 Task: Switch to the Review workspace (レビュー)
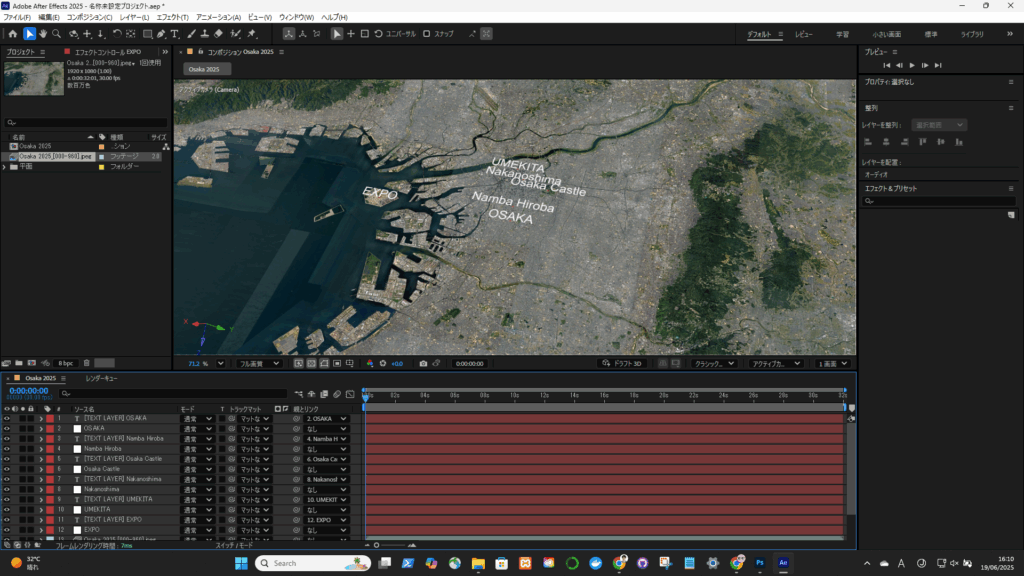[804, 34]
